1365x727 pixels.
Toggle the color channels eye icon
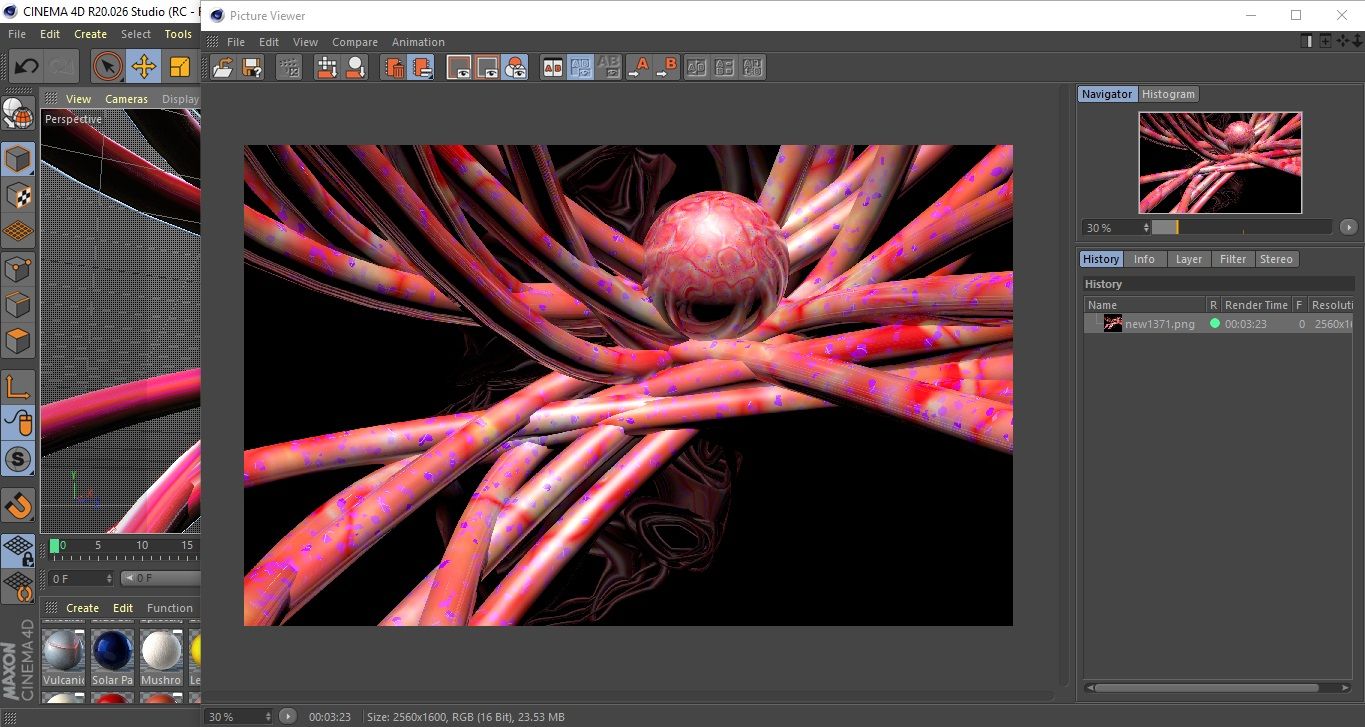515,67
